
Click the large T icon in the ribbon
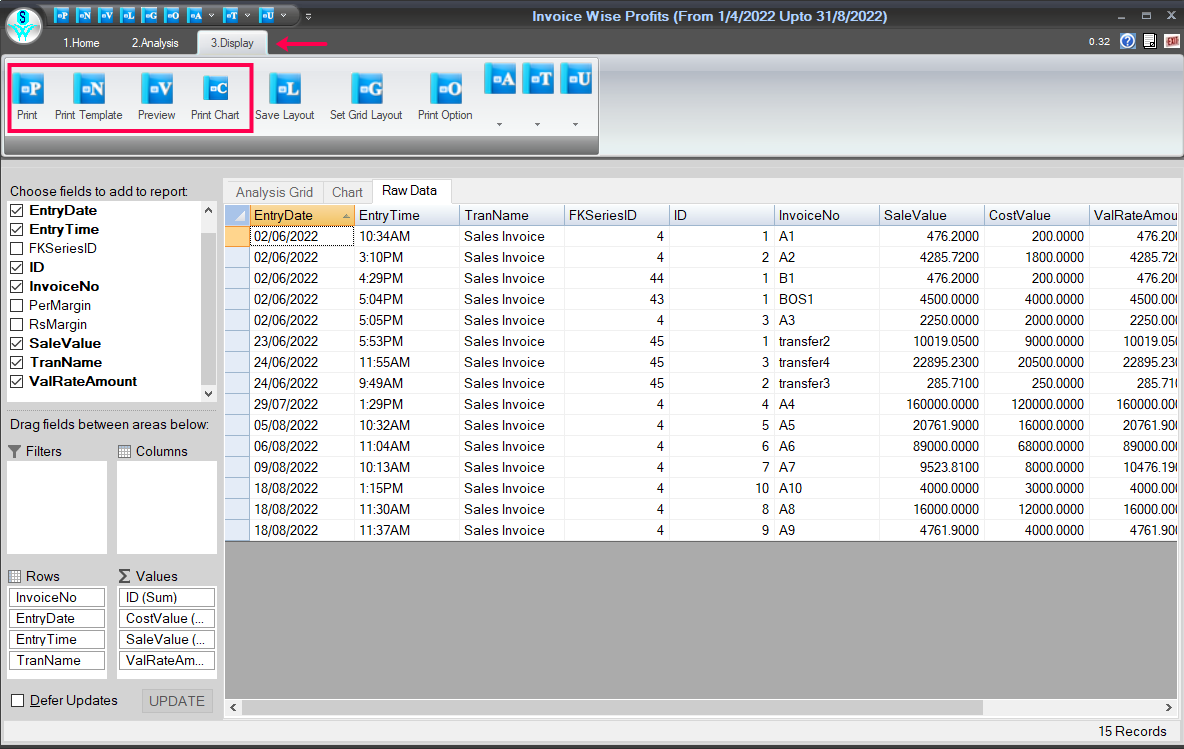click(538, 79)
